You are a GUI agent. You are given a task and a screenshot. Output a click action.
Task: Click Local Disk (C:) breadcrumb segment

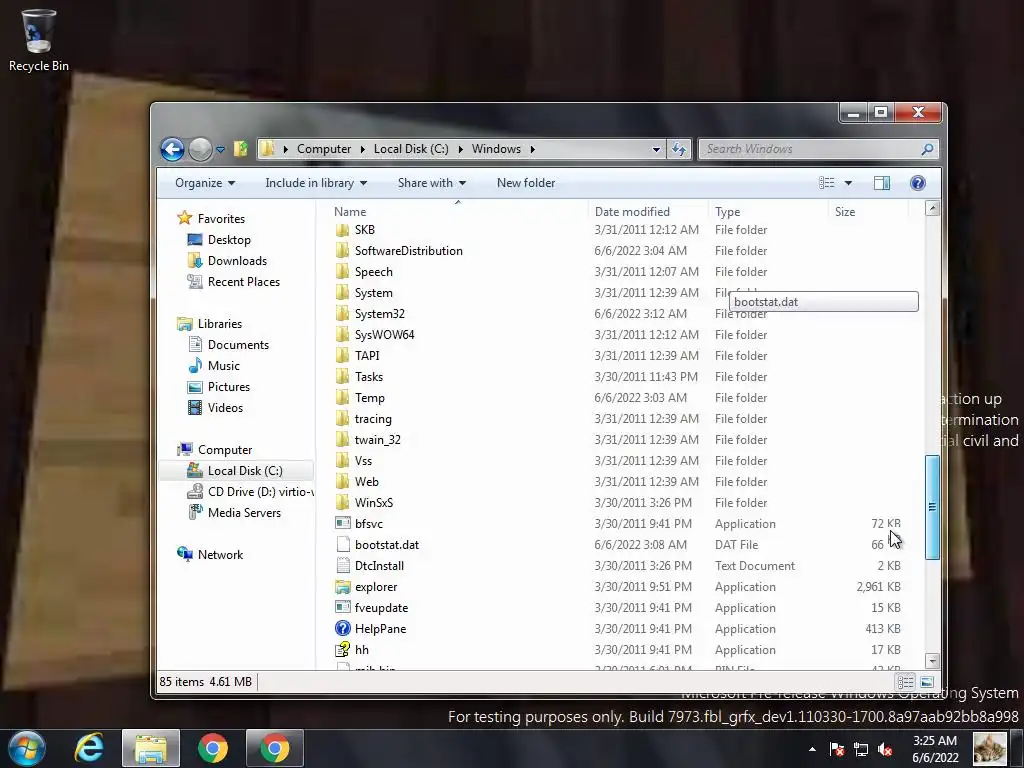[411, 149]
